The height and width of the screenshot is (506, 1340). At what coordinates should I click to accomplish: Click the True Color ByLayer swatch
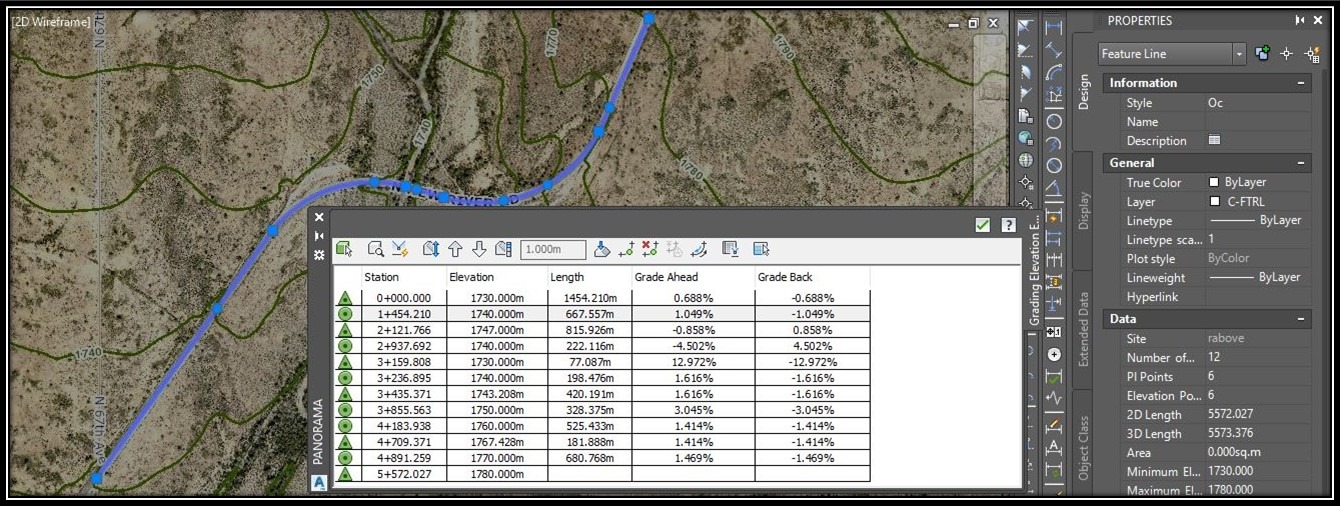tap(1214, 183)
